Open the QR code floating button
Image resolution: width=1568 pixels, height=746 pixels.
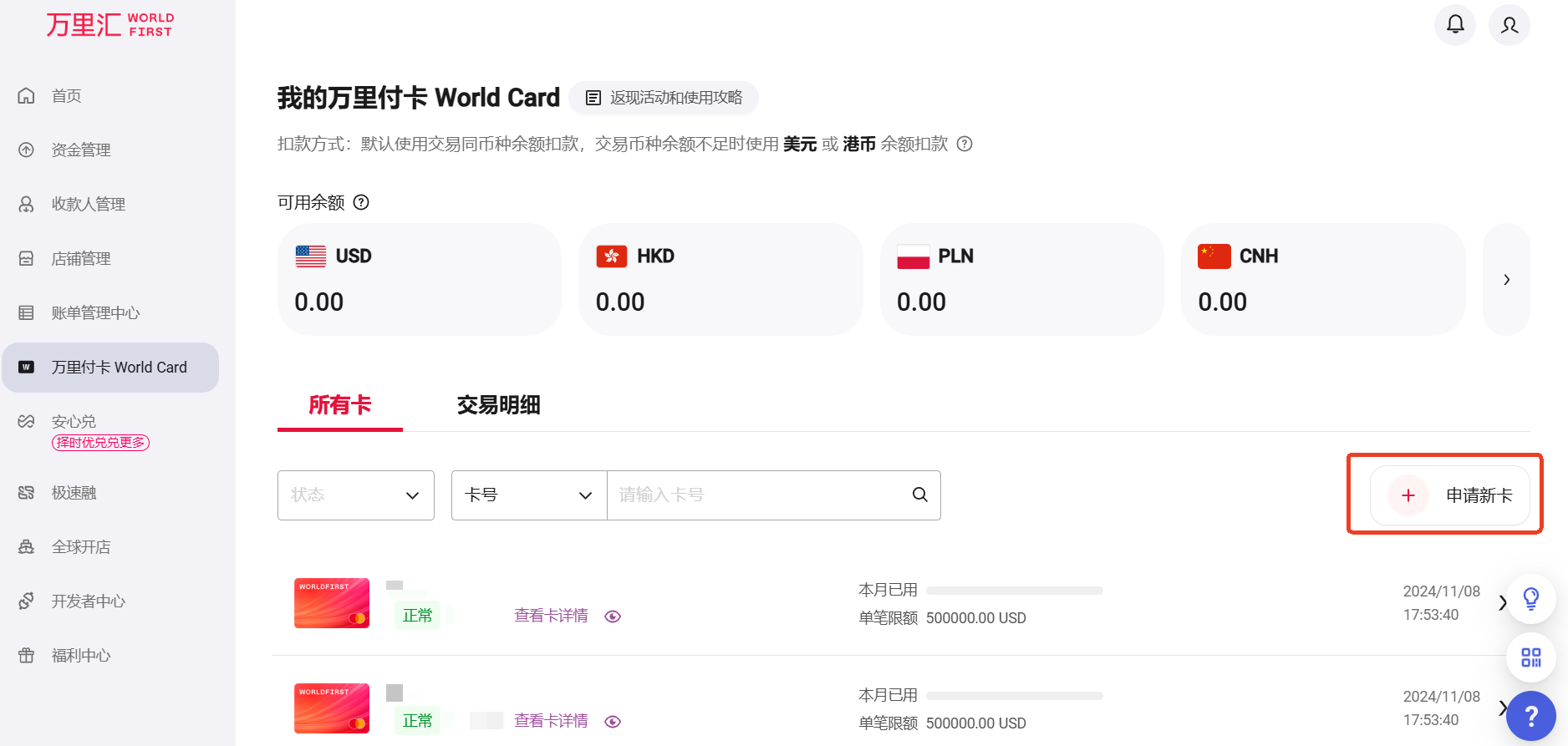1530,657
